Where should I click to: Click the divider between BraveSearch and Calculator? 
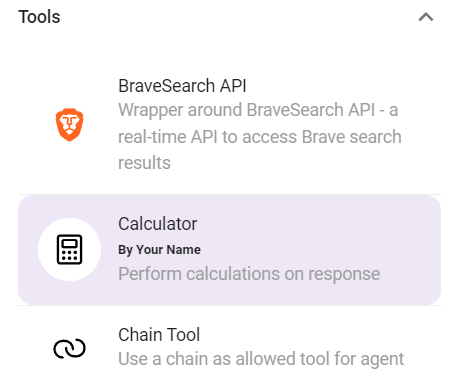point(229,194)
